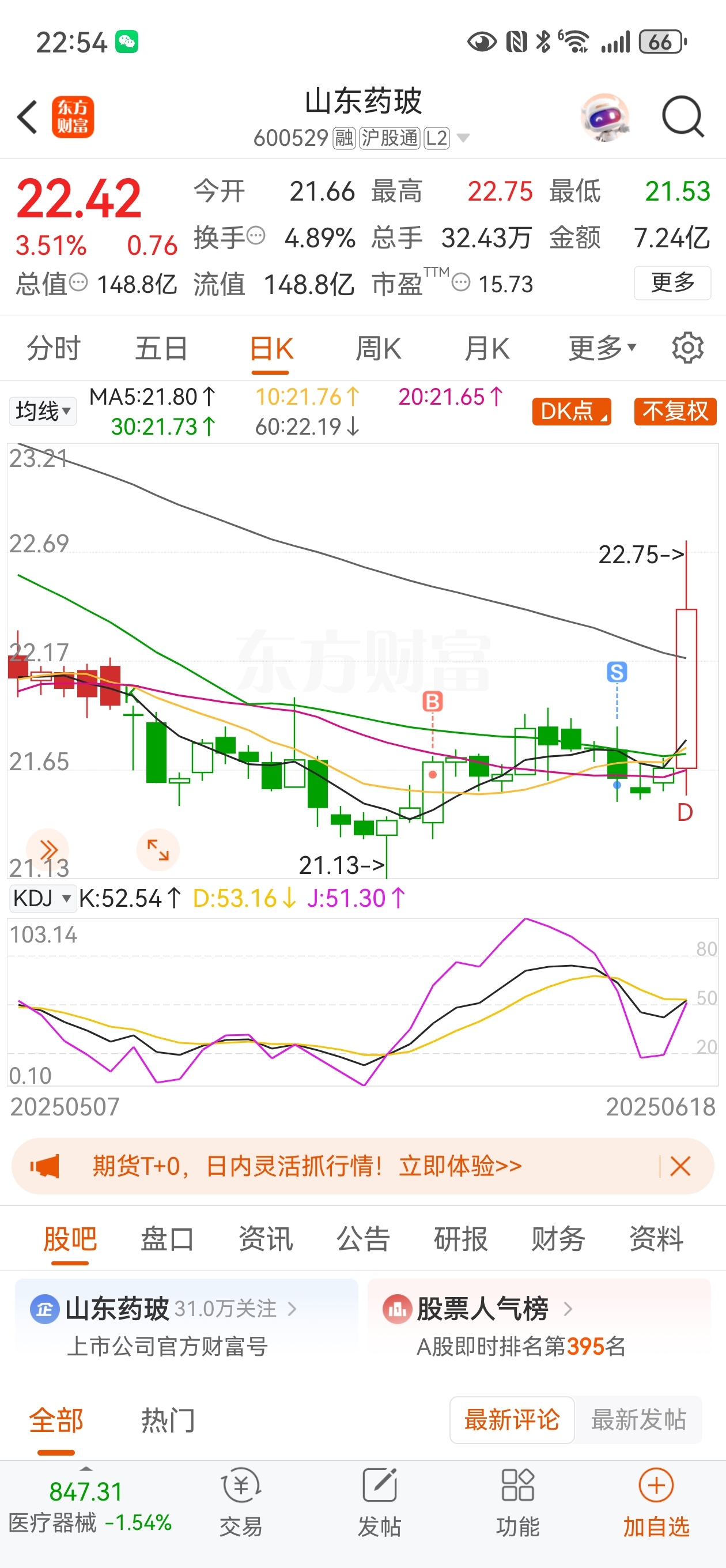This screenshot has height=1568, width=726.
Task: Open chart settings gear icon
Action: pyautogui.click(x=687, y=348)
